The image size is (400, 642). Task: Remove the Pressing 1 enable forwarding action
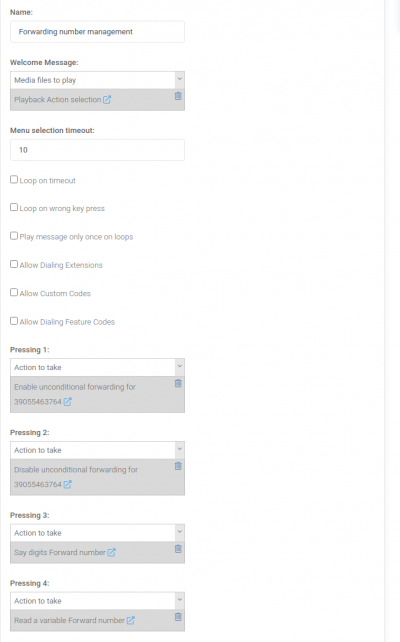(x=178, y=383)
